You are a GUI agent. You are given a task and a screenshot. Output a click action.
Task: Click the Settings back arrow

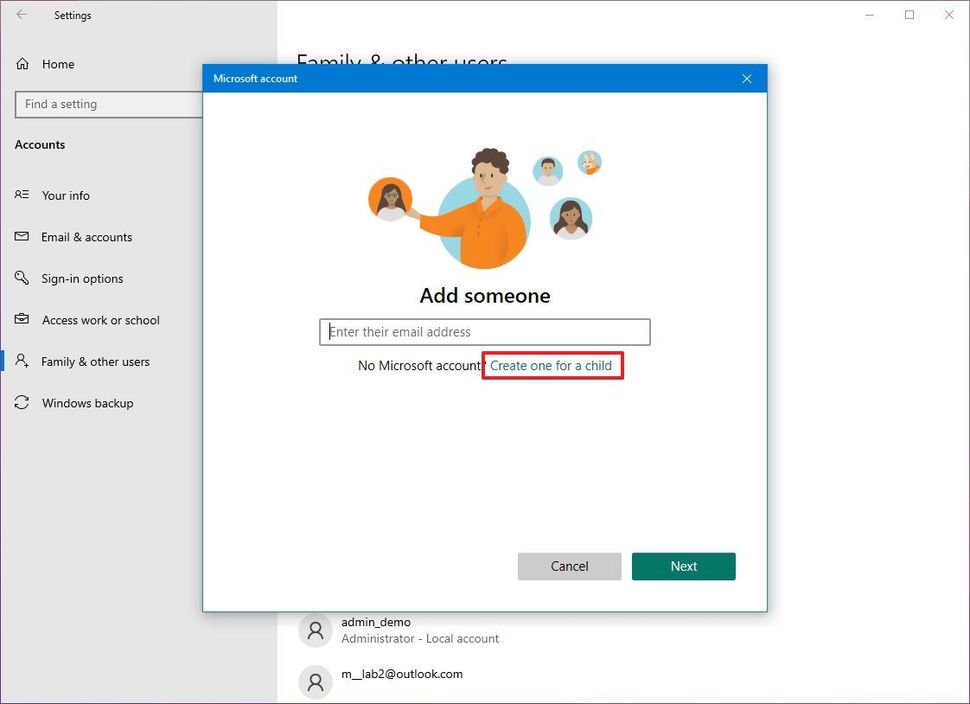22,15
